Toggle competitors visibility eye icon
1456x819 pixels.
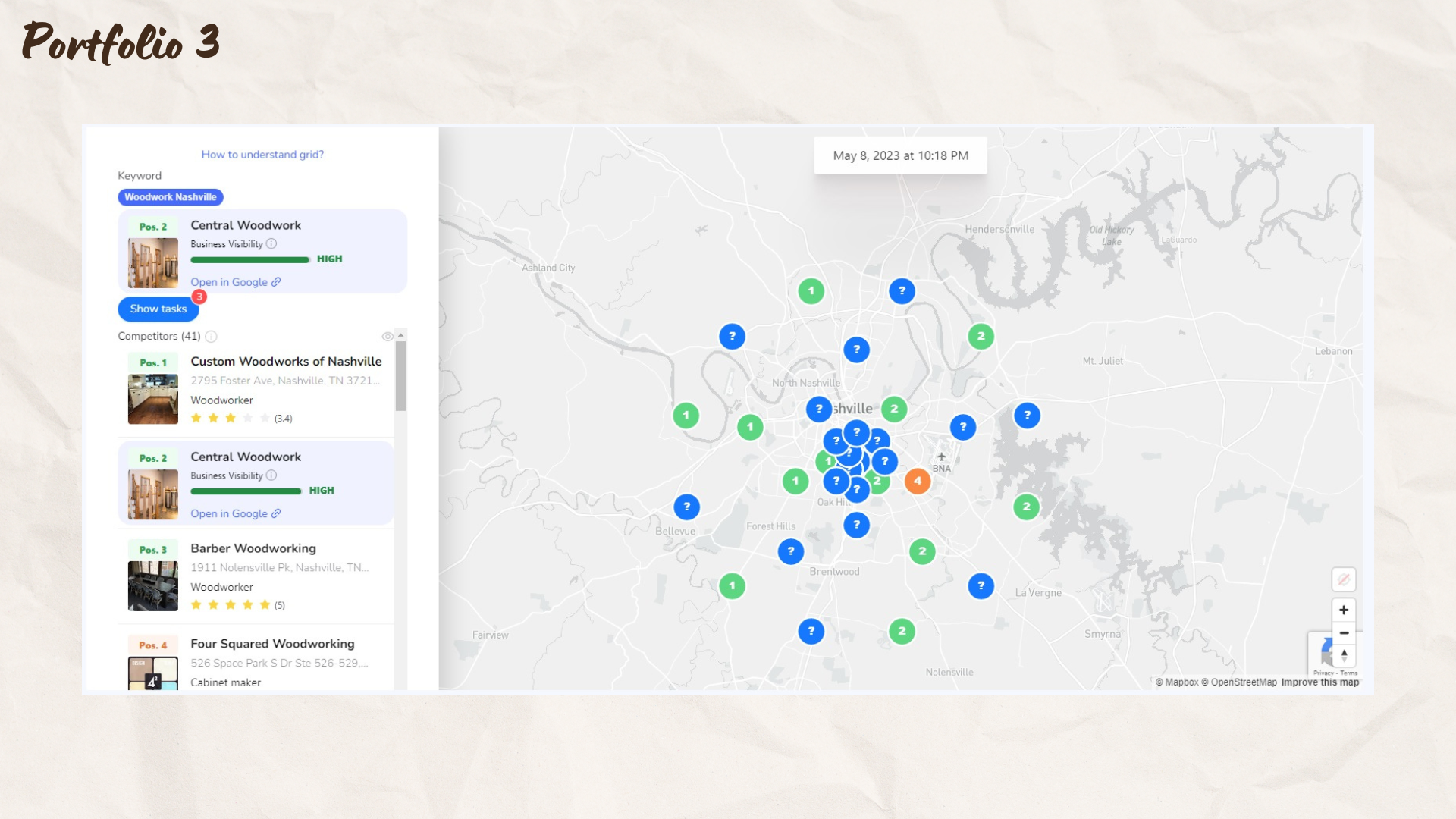(388, 337)
